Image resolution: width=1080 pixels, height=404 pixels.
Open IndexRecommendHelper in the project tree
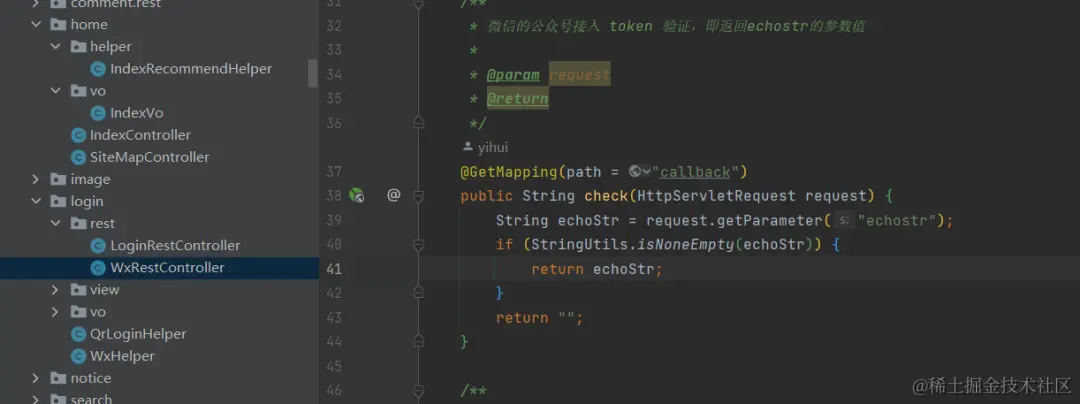(x=191, y=69)
